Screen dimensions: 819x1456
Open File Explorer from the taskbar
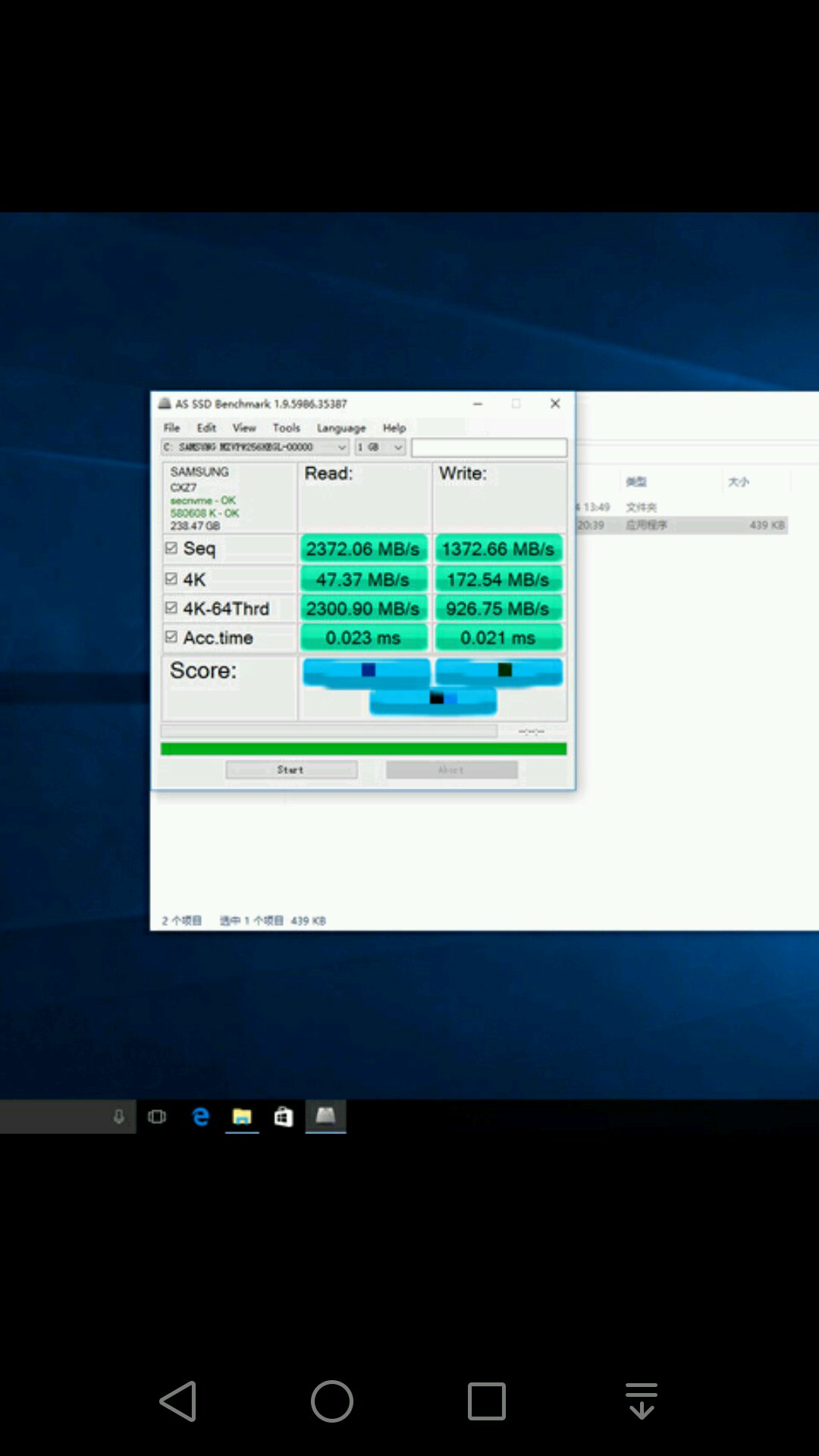pyautogui.click(x=242, y=1116)
